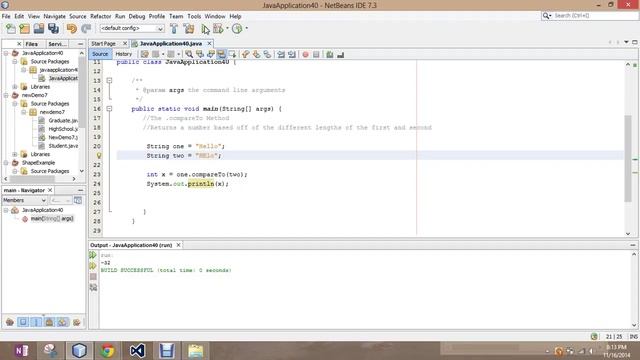Collapse the ShapeExample project node
The image size is (640, 360).
pyautogui.click(x=6, y=162)
